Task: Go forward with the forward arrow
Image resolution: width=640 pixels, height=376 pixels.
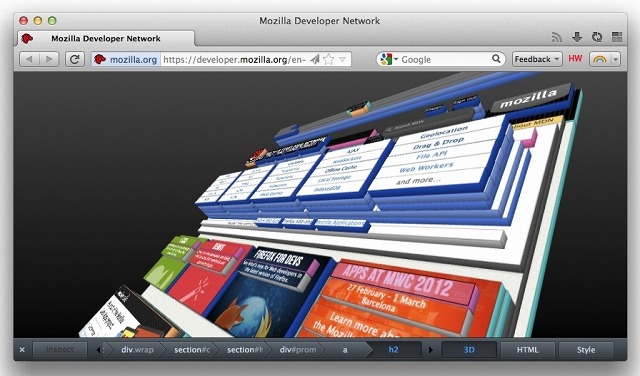Action: [49, 59]
